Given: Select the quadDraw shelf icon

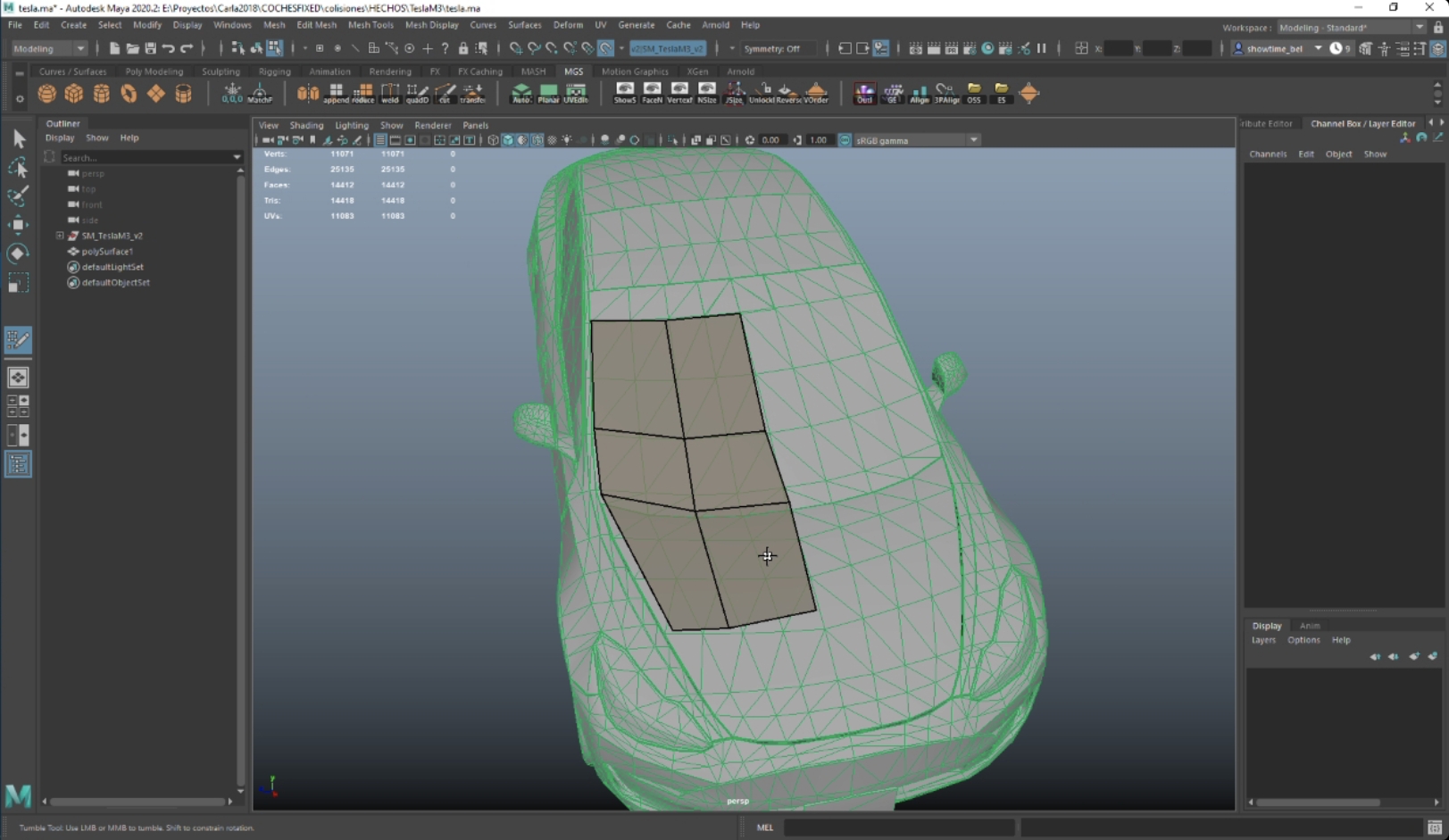Looking at the screenshot, I should 417,92.
